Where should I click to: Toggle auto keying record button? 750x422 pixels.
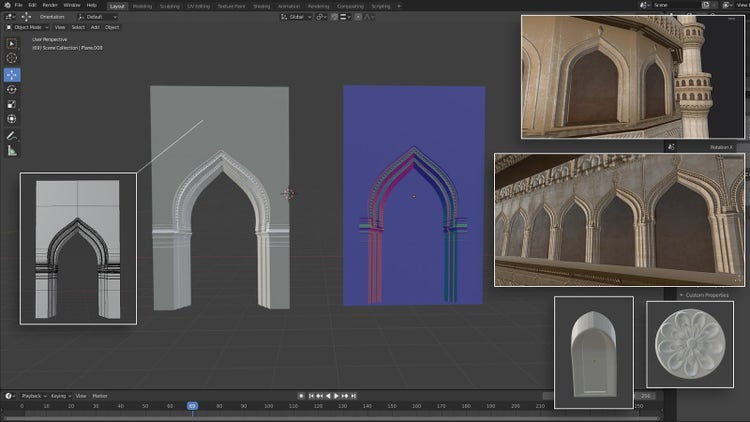301,396
